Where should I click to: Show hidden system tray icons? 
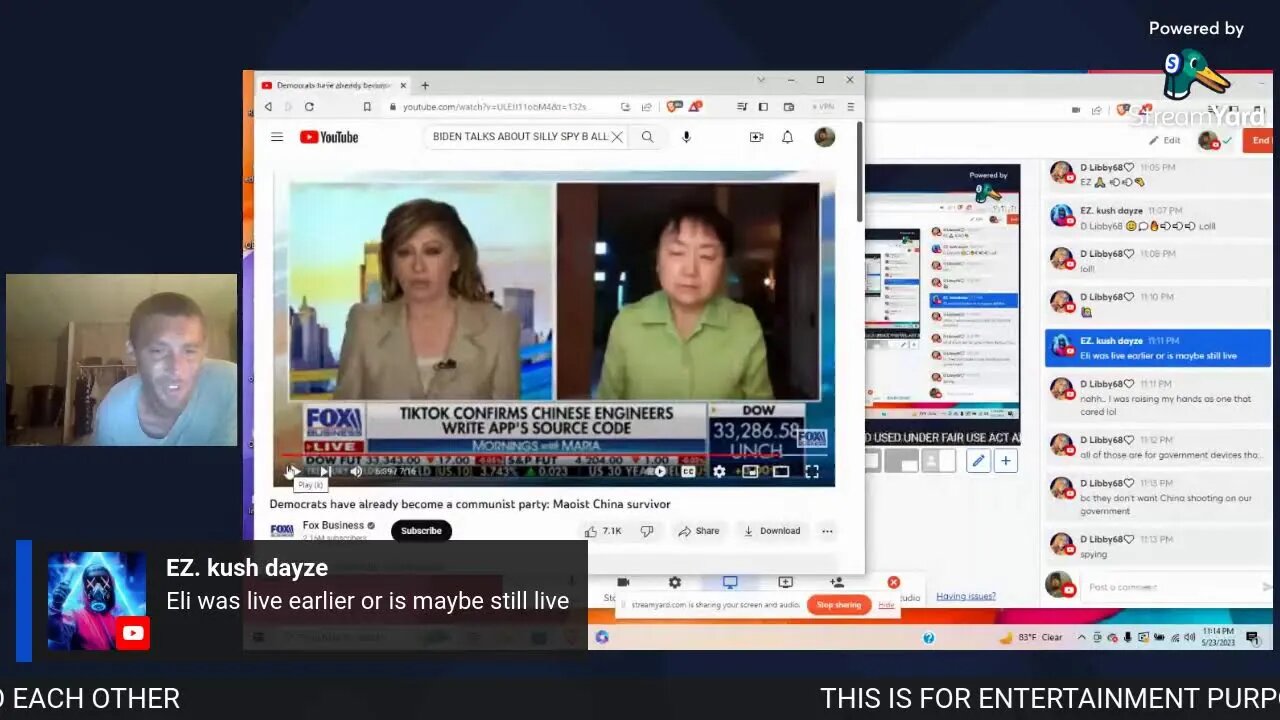[1082, 637]
